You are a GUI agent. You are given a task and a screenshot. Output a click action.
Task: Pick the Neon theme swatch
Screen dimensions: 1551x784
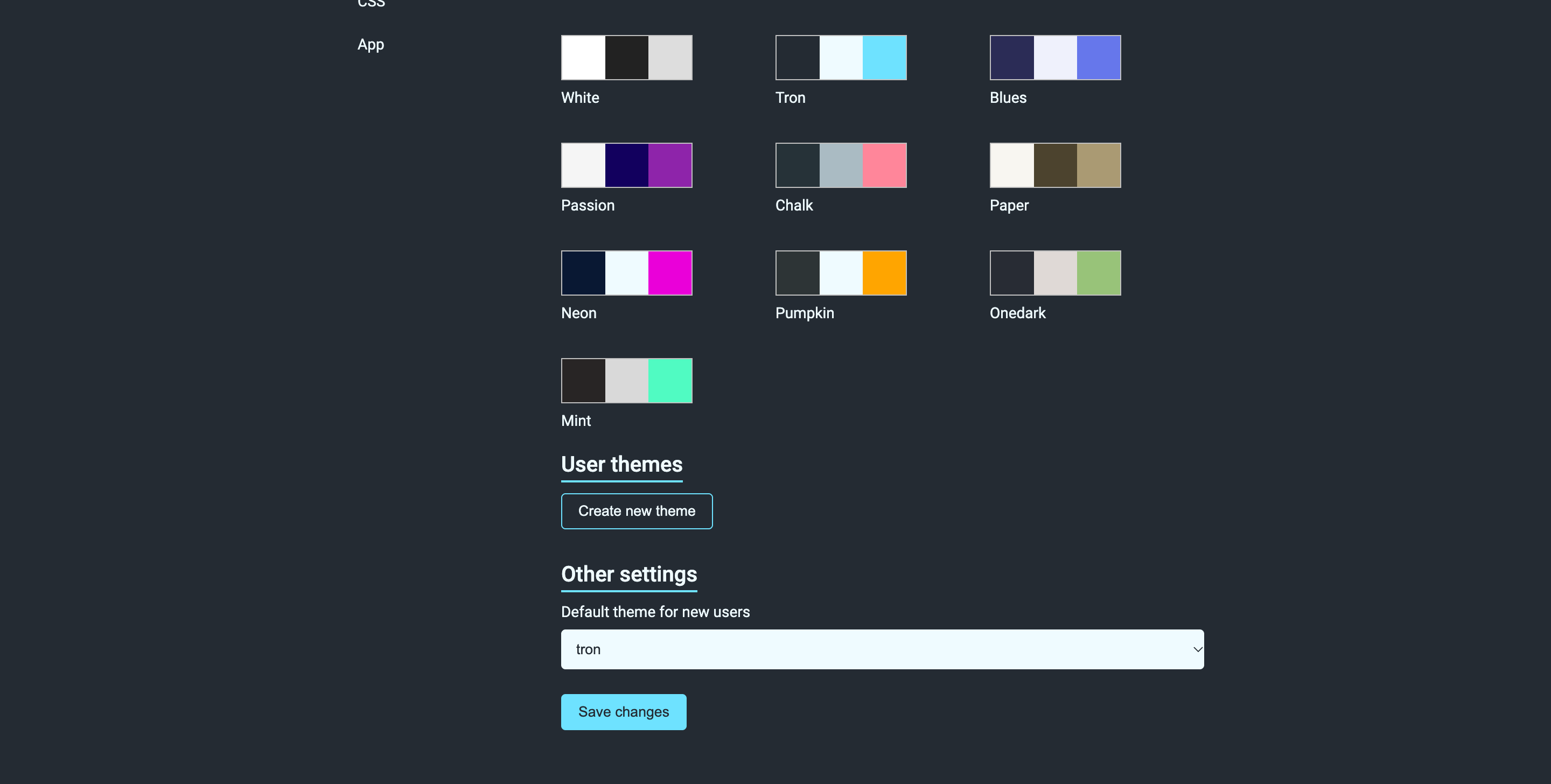[x=627, y=273]
